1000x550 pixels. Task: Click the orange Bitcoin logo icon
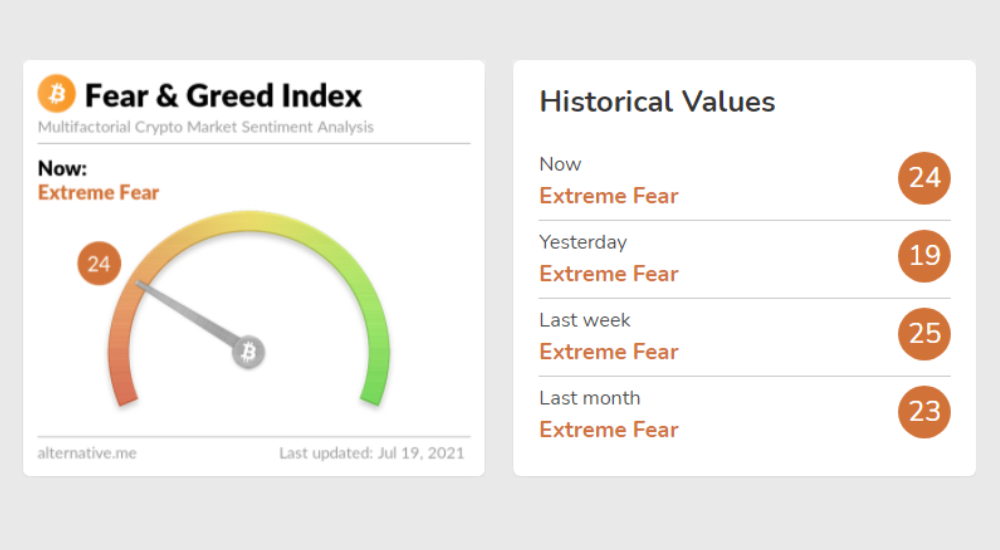click(57, 95)
